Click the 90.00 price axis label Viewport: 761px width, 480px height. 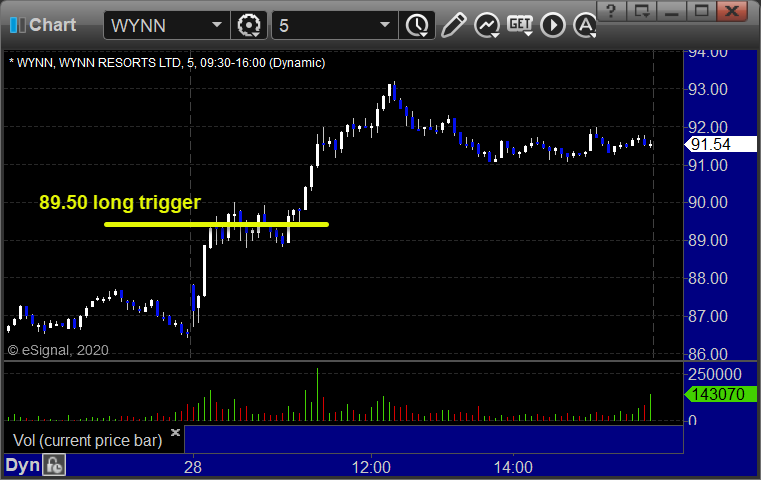(708, 202)
